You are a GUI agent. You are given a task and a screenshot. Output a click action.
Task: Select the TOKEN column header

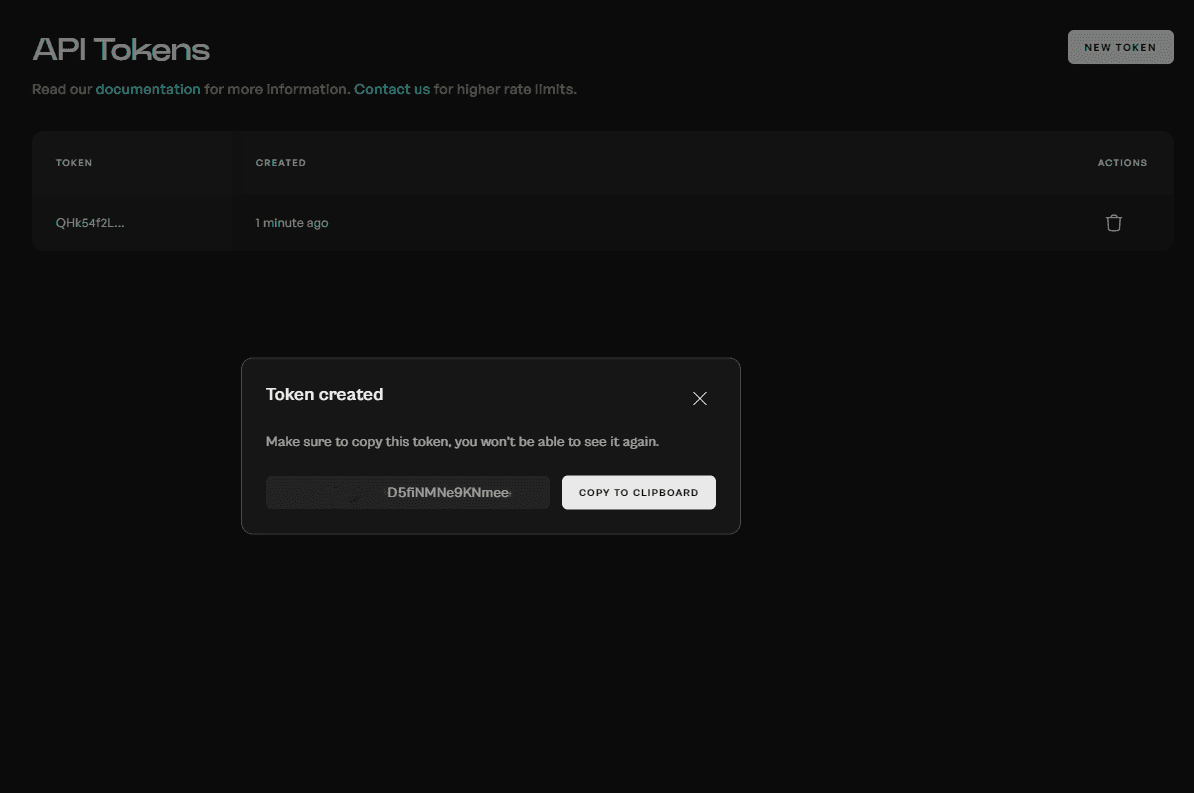[74, 162]
